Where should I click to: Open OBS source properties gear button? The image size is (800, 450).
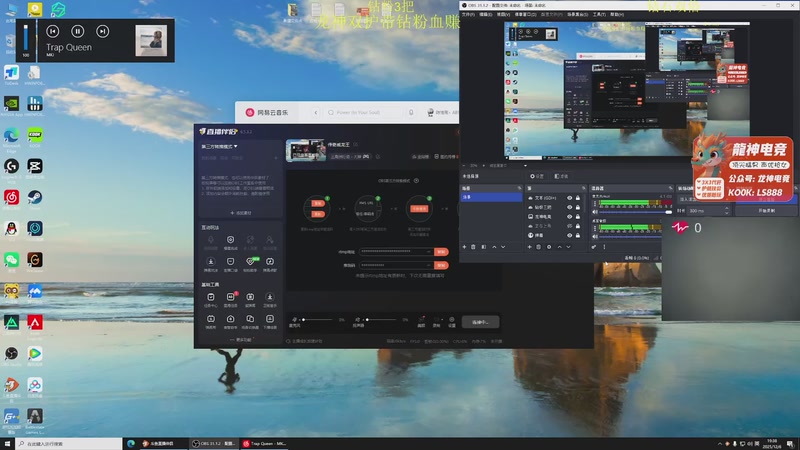pos(549,247)
